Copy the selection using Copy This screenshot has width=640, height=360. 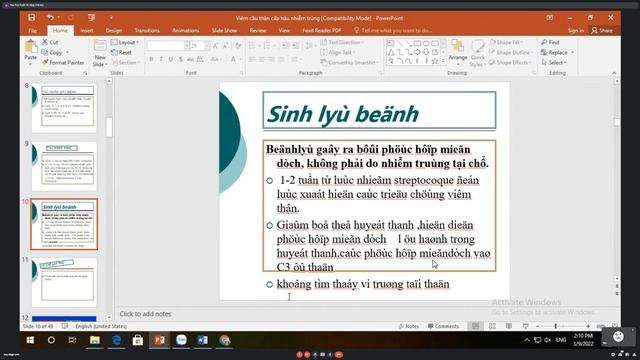point(52,52)
